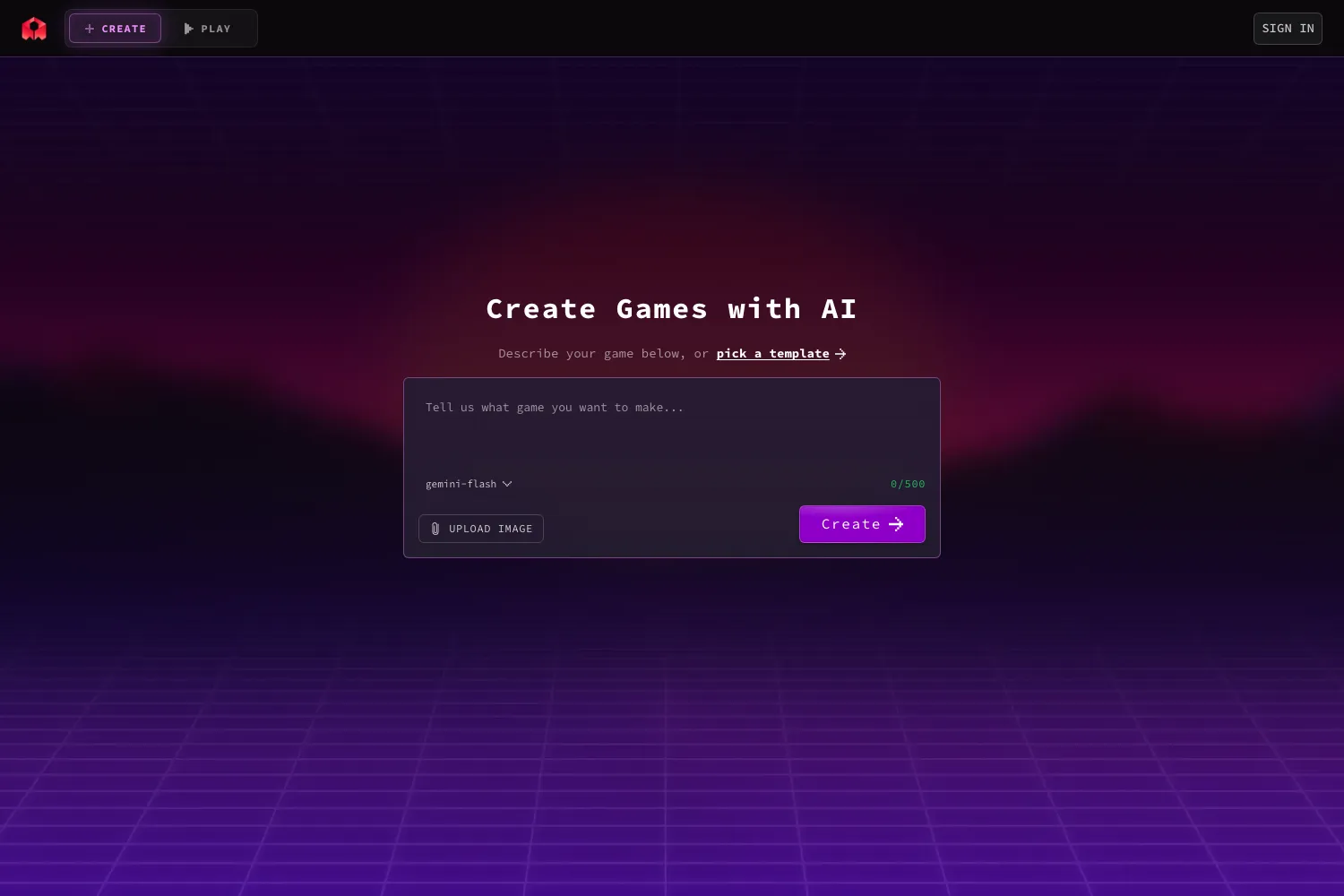
Task: Open the gemini-flash model selector
Action: tap(469, 484)
